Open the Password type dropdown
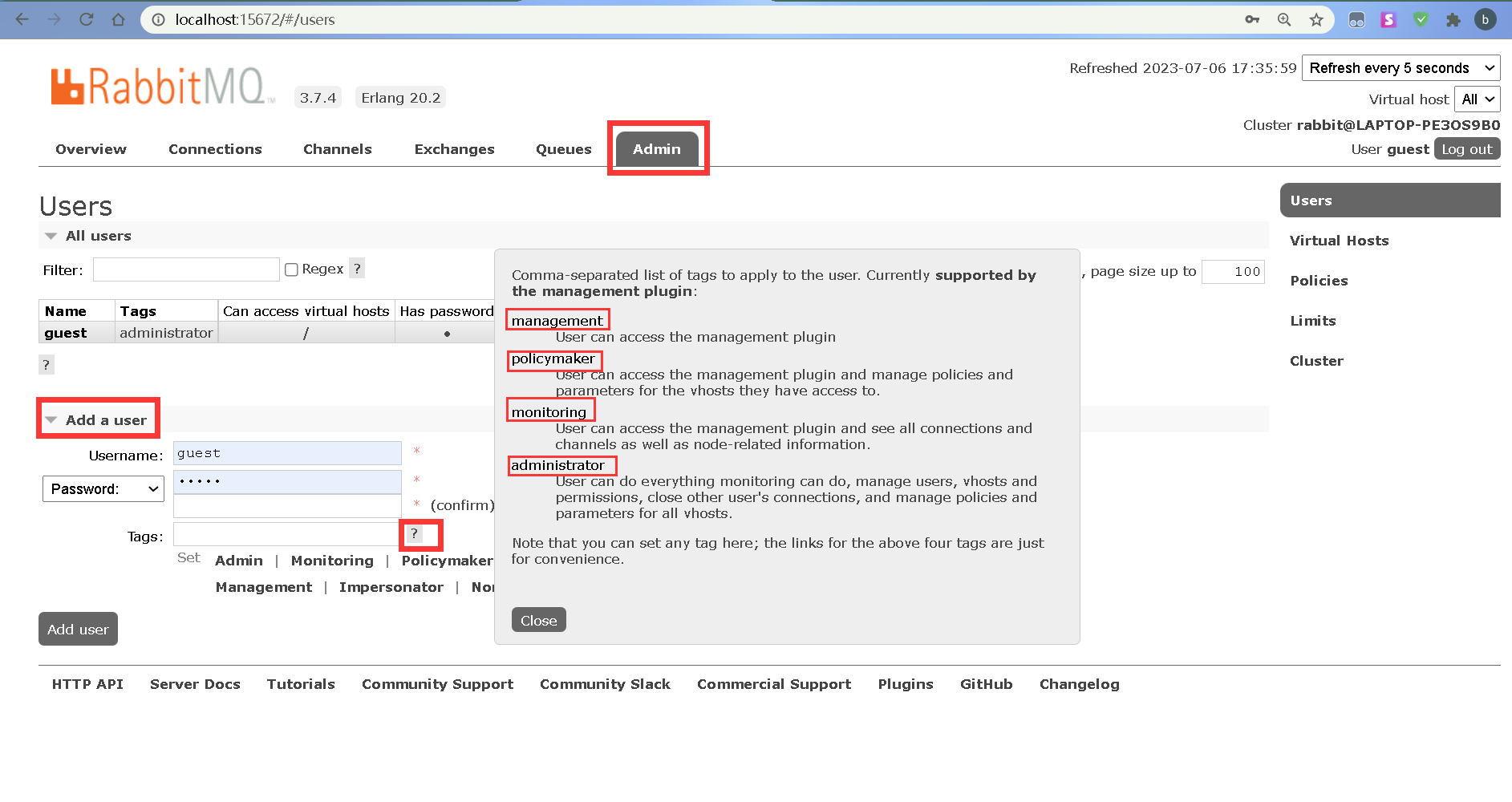1512x802 pixels. pyautogui.click(x=103, y=488)
